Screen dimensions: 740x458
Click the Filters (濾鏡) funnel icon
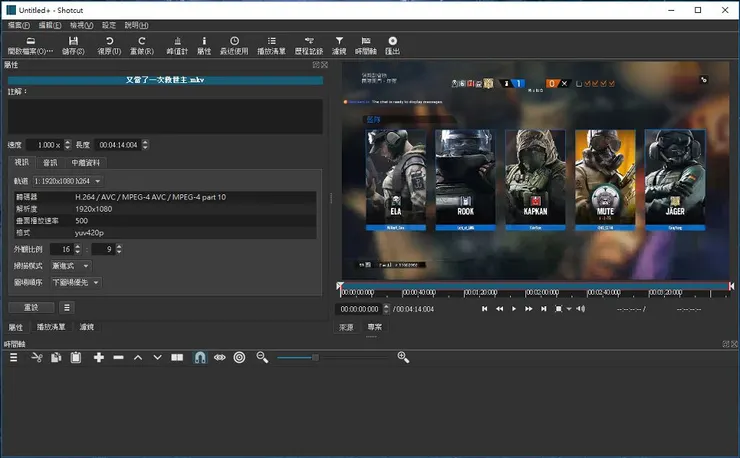point(339,41)
